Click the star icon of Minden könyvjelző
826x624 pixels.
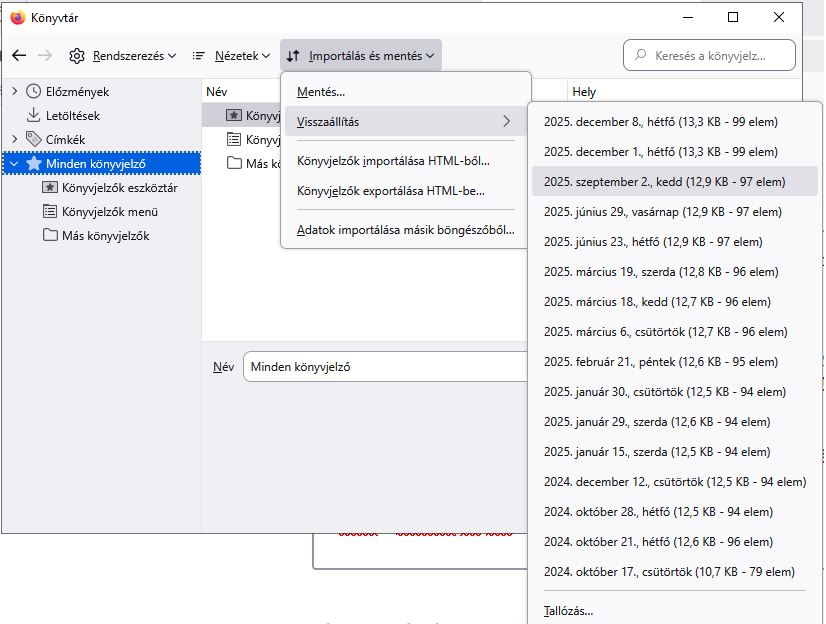click(34, 164)
